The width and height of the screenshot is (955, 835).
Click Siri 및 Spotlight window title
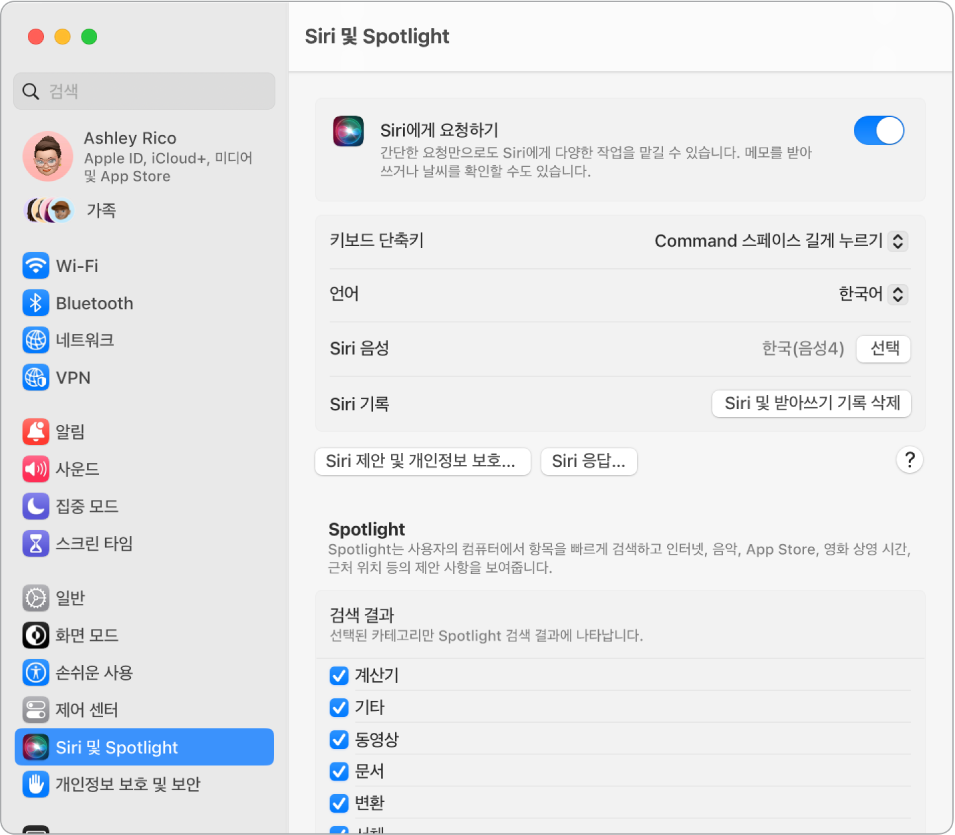pos(377,36)
